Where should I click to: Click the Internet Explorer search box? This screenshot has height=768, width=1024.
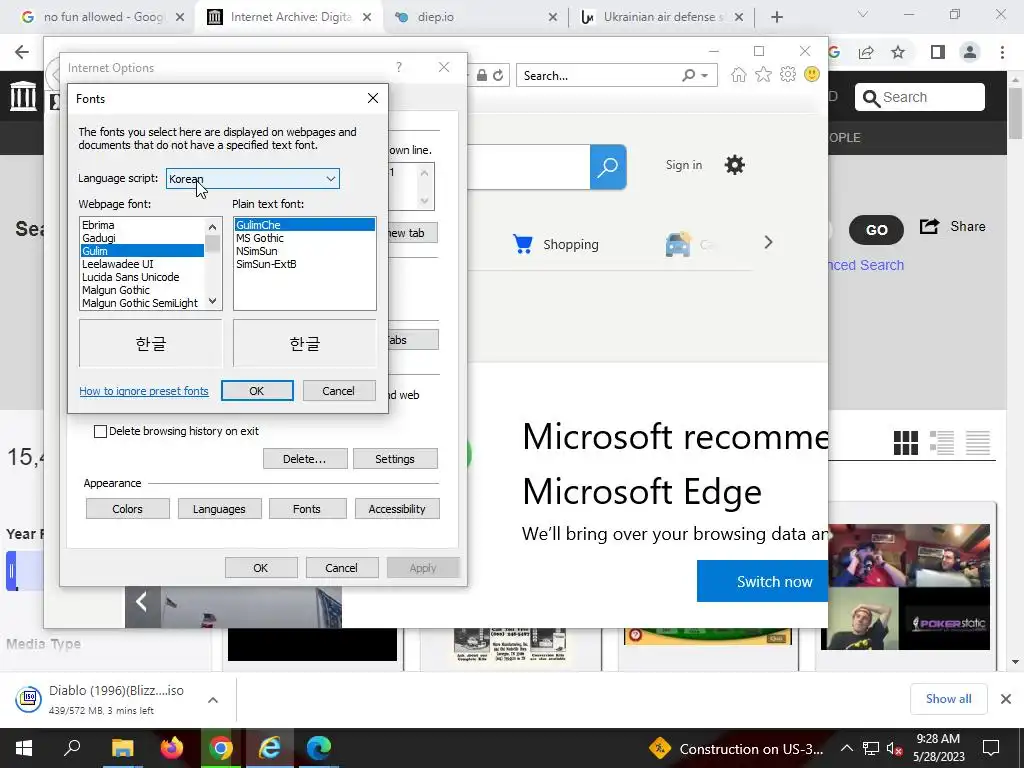click(598, 75)
